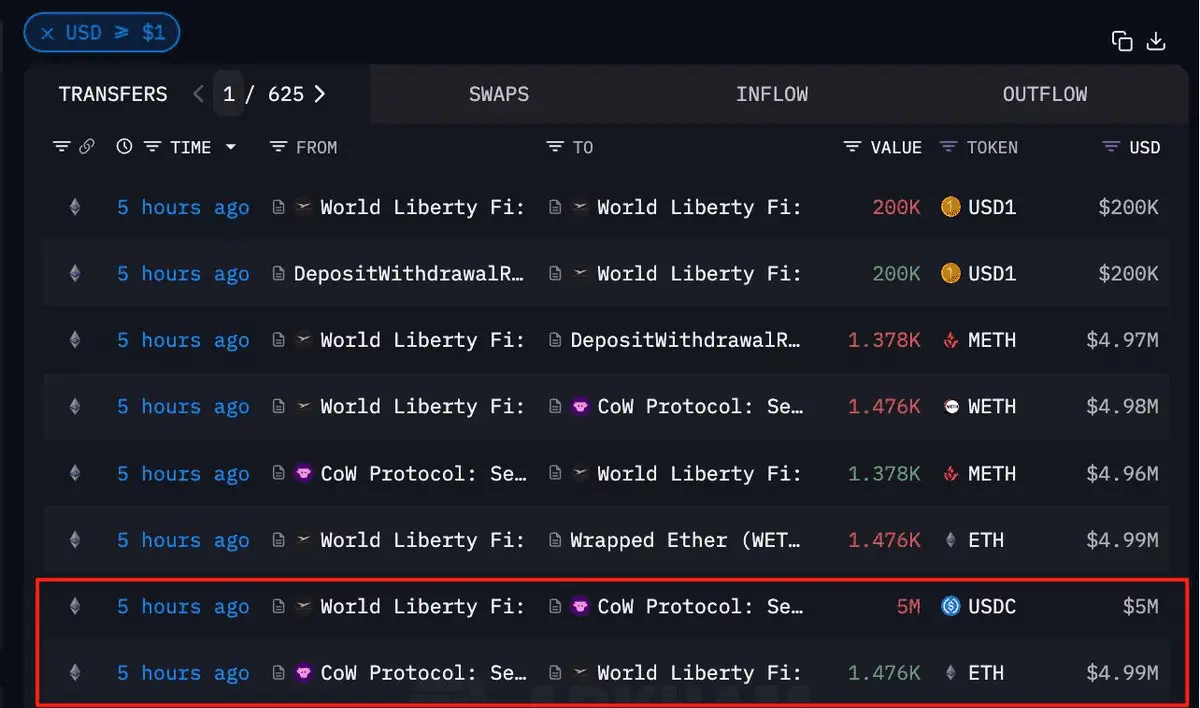Click the $5M USD amount
Viewport: 1200px width, 708px height.
pos(1140,606)
